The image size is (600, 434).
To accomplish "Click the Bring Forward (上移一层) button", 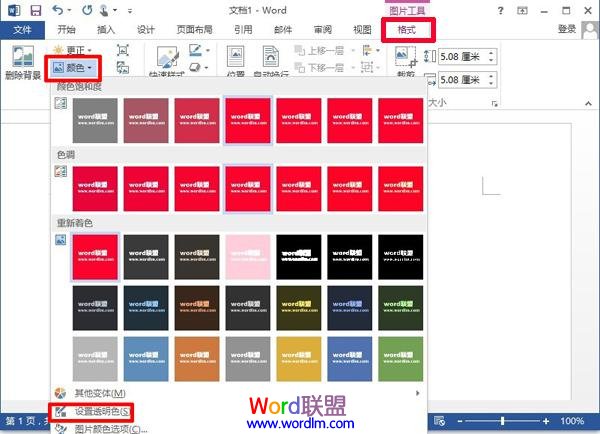I will tap(320, 50).
